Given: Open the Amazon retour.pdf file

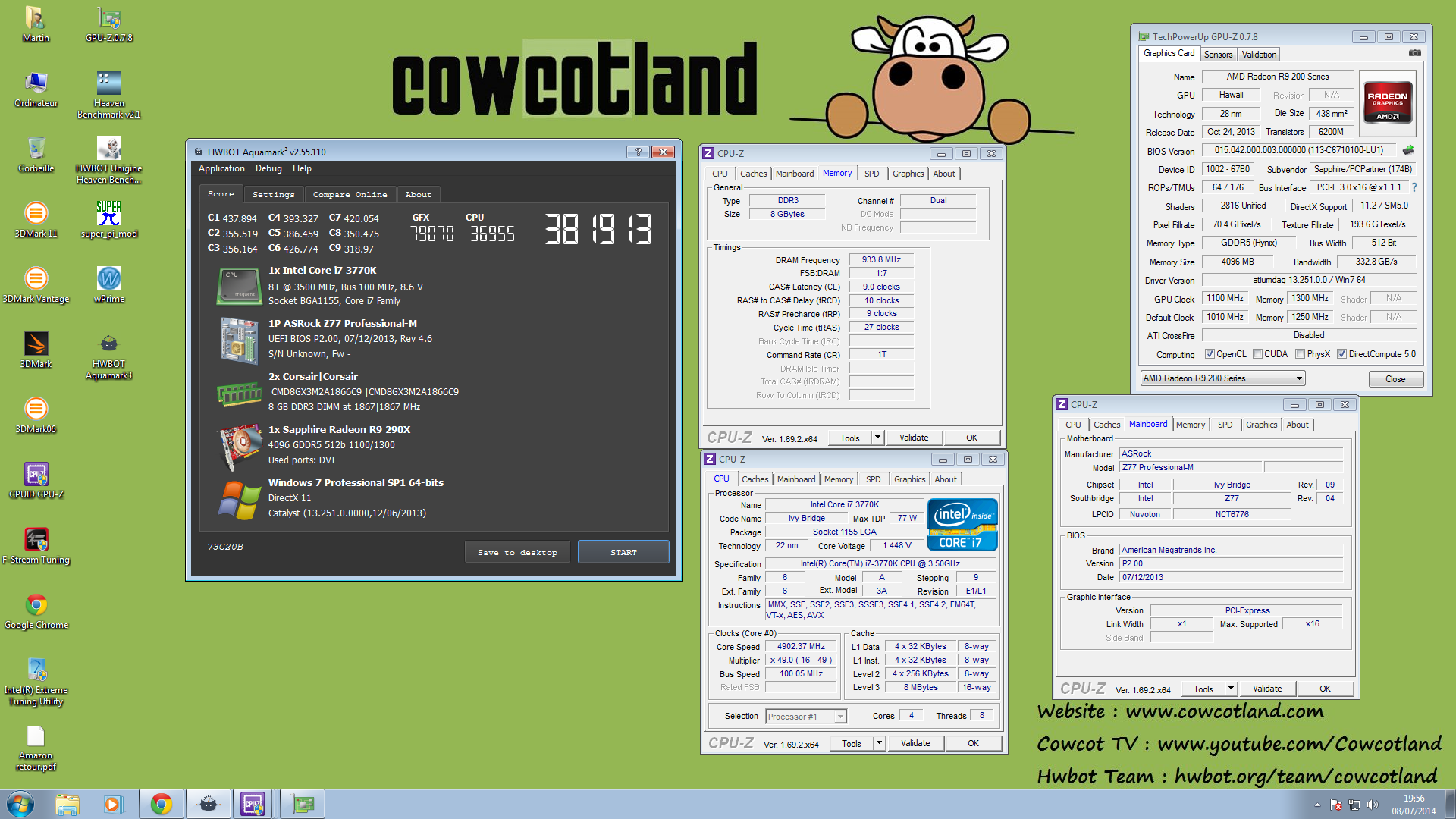Looking at the screenshot, I should click(36, 748).
